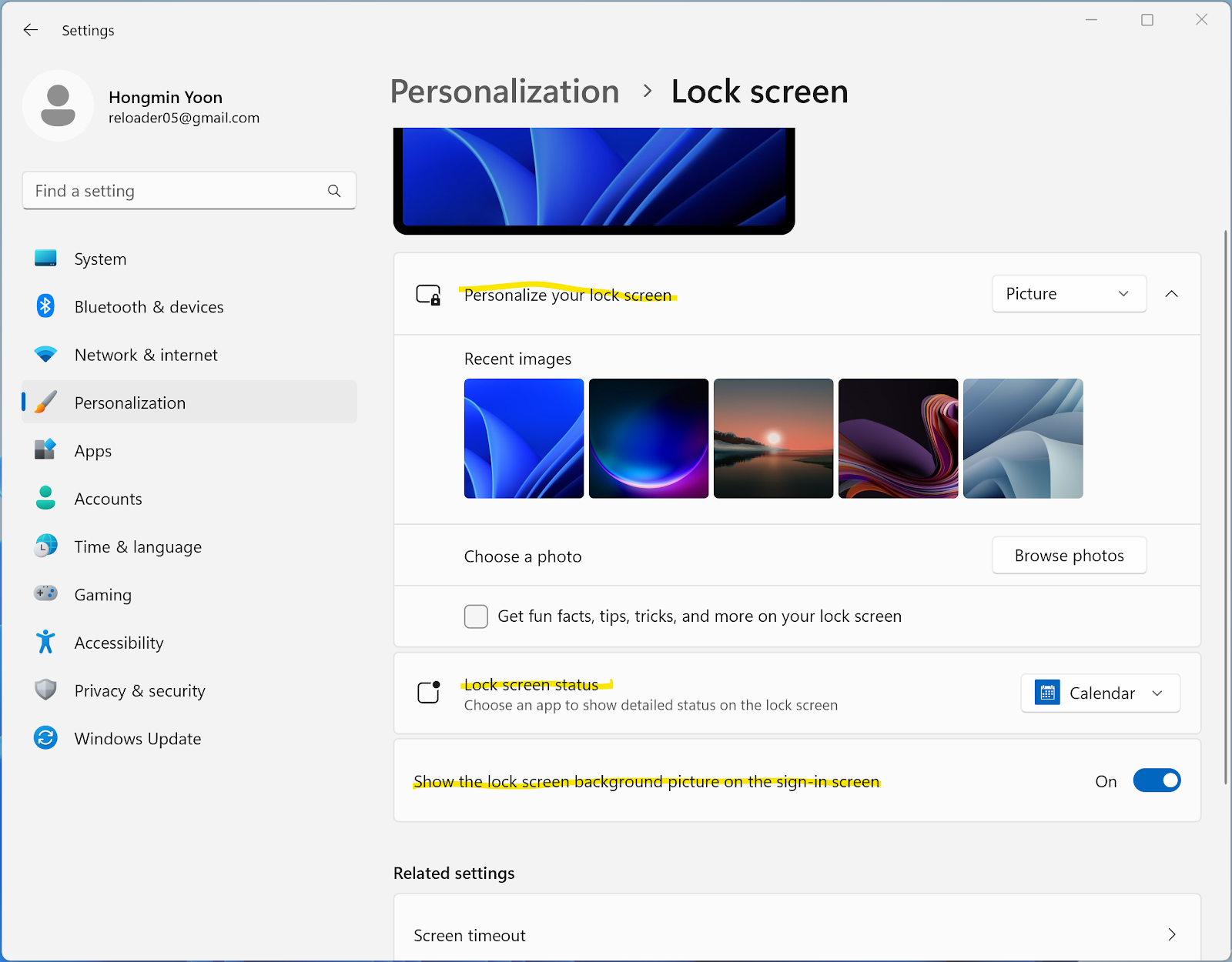Select the colorful ribbon swirl image
This screenshot has width=1232, height=962.
click(898, 439)
